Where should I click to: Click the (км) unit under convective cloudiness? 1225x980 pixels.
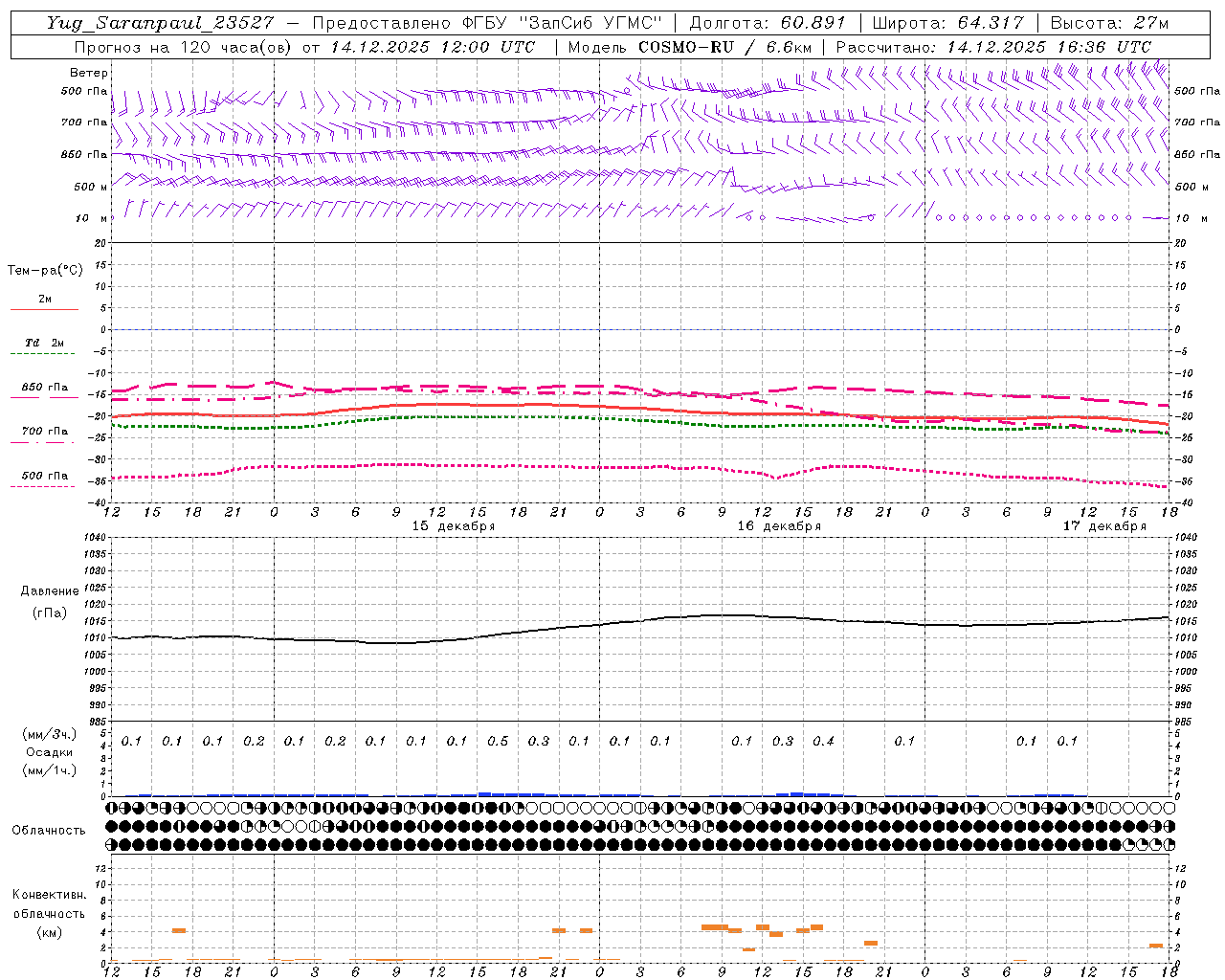coord(49,932)
